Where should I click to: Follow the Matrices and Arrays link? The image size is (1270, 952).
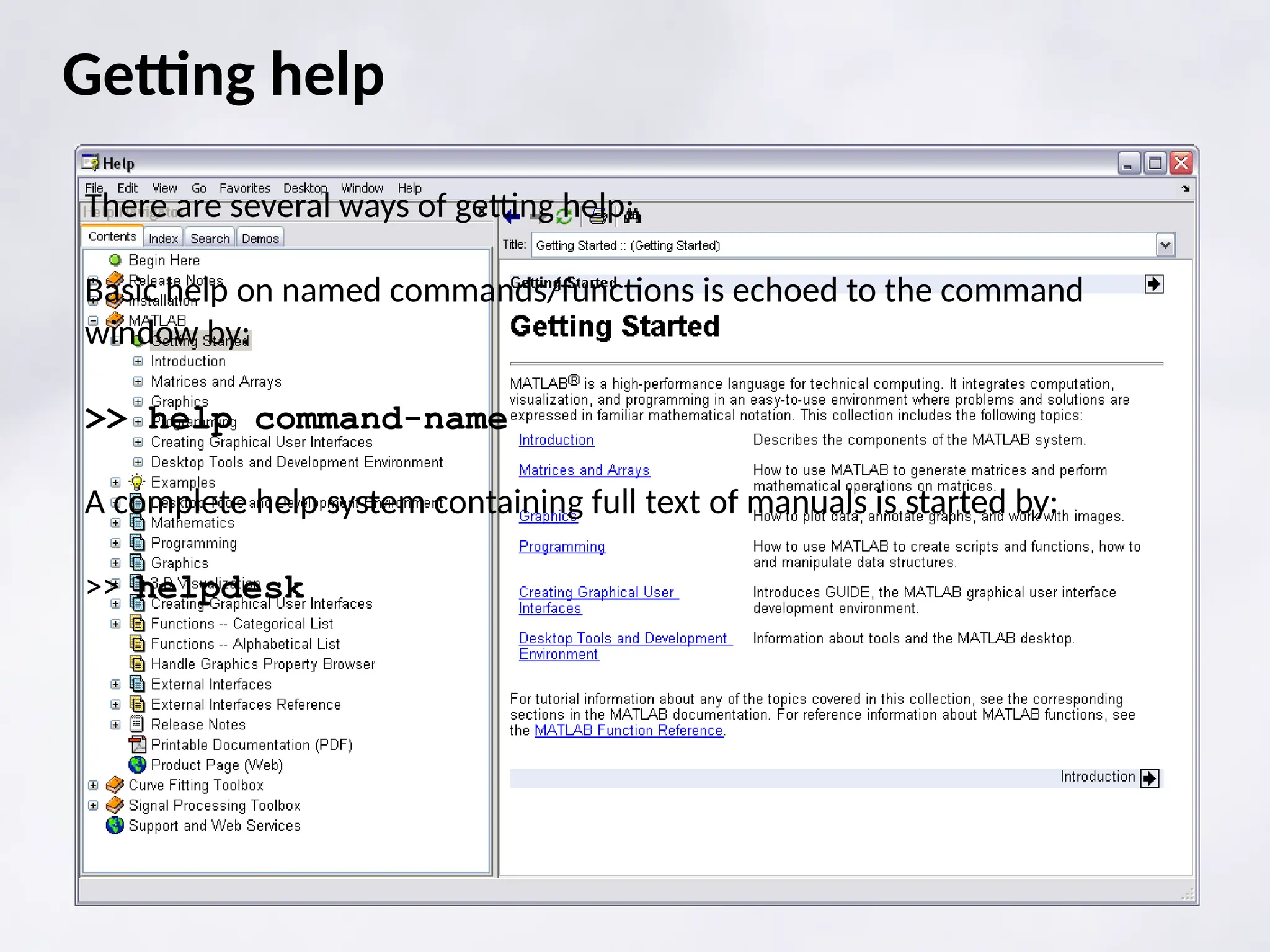coord(584,470)
